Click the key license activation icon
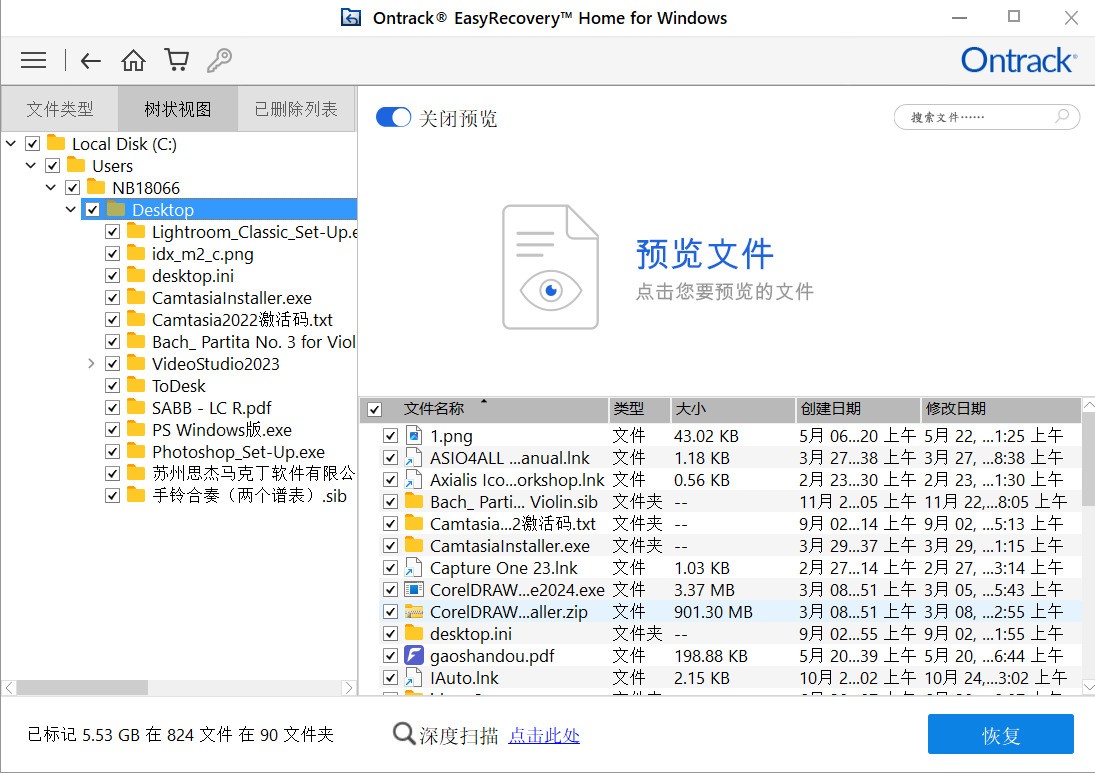Viewport: 1095px width, 773px height. click(220, 60)
